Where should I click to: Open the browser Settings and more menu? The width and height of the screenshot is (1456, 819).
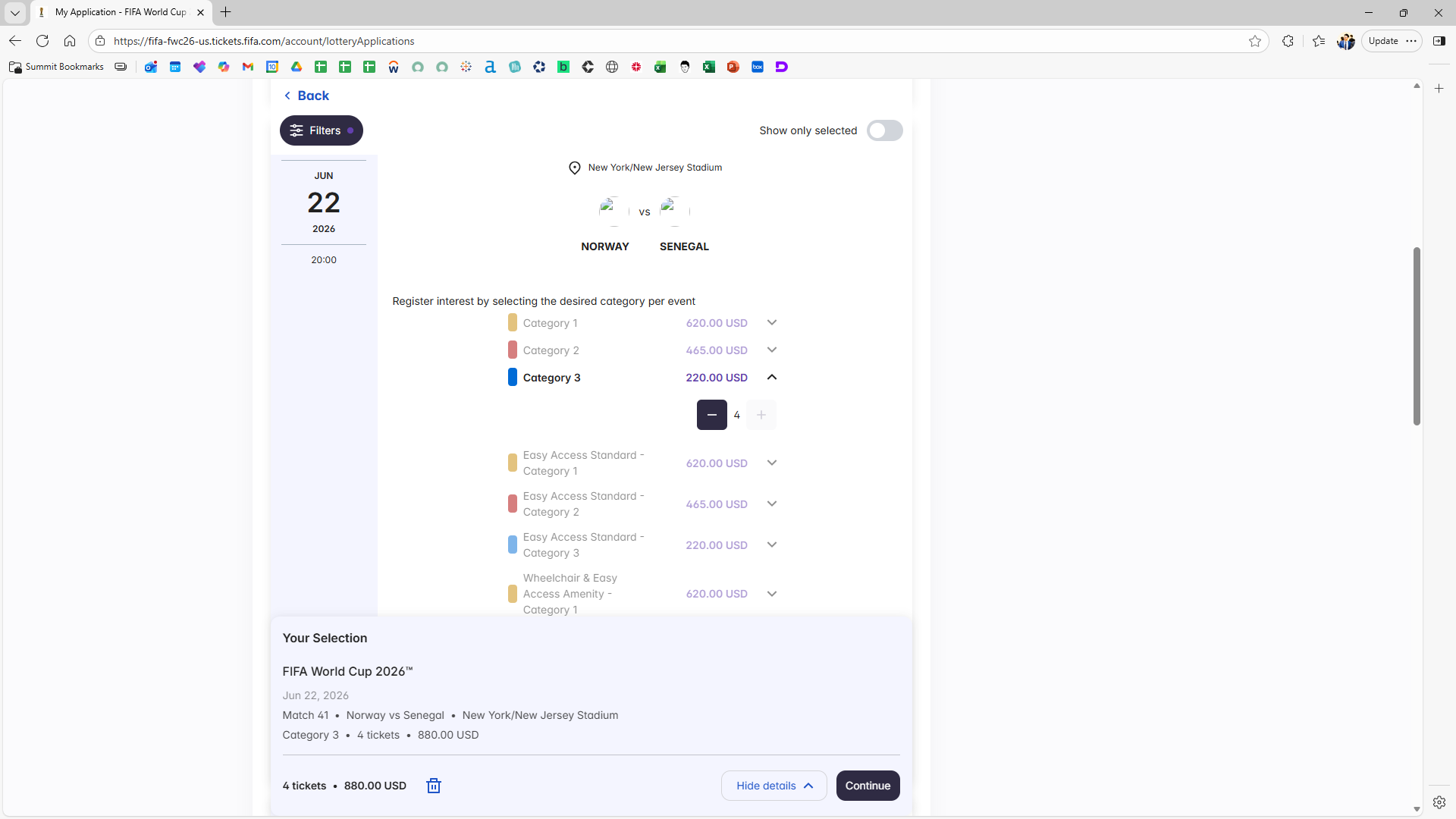tap(1411, 41)
